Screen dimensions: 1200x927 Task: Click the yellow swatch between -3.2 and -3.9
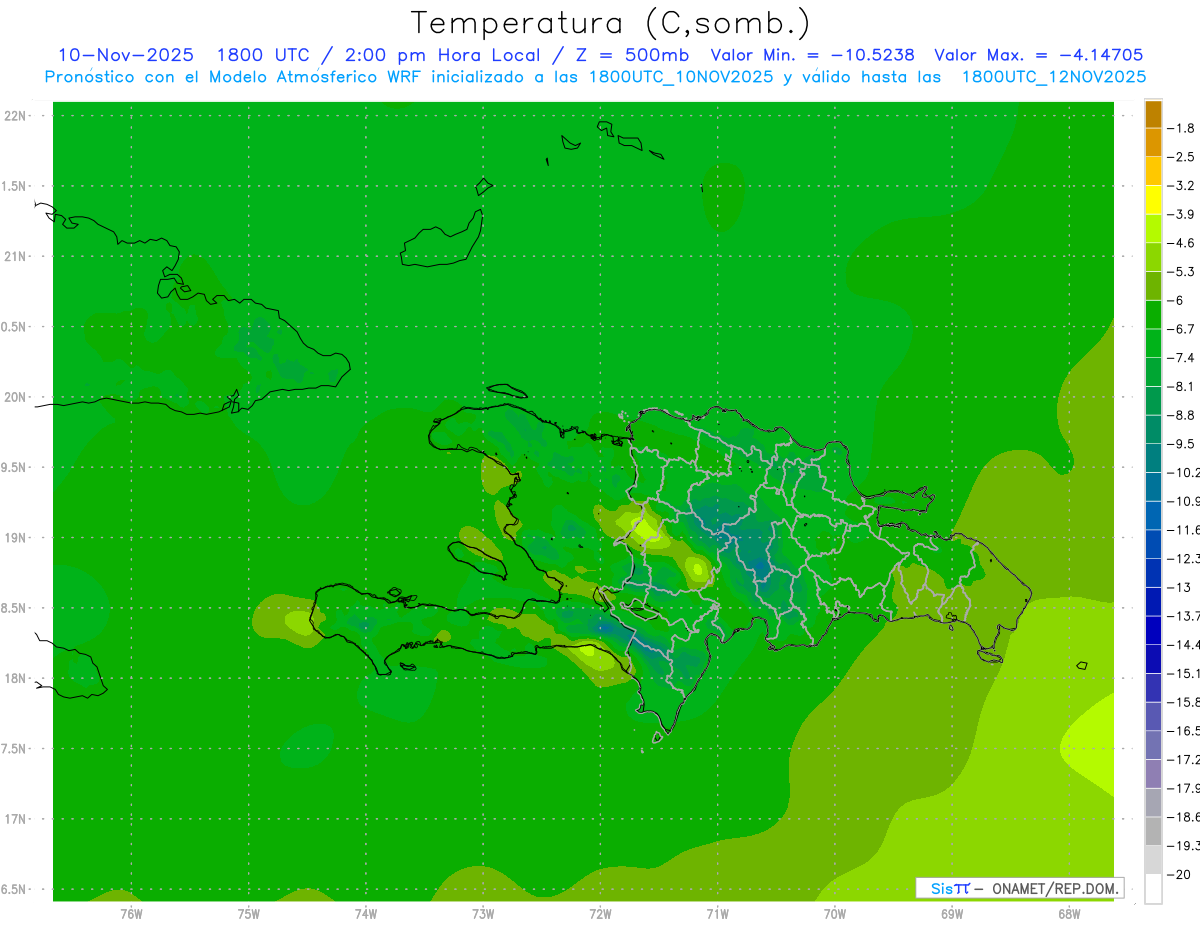pos(1153,200)
